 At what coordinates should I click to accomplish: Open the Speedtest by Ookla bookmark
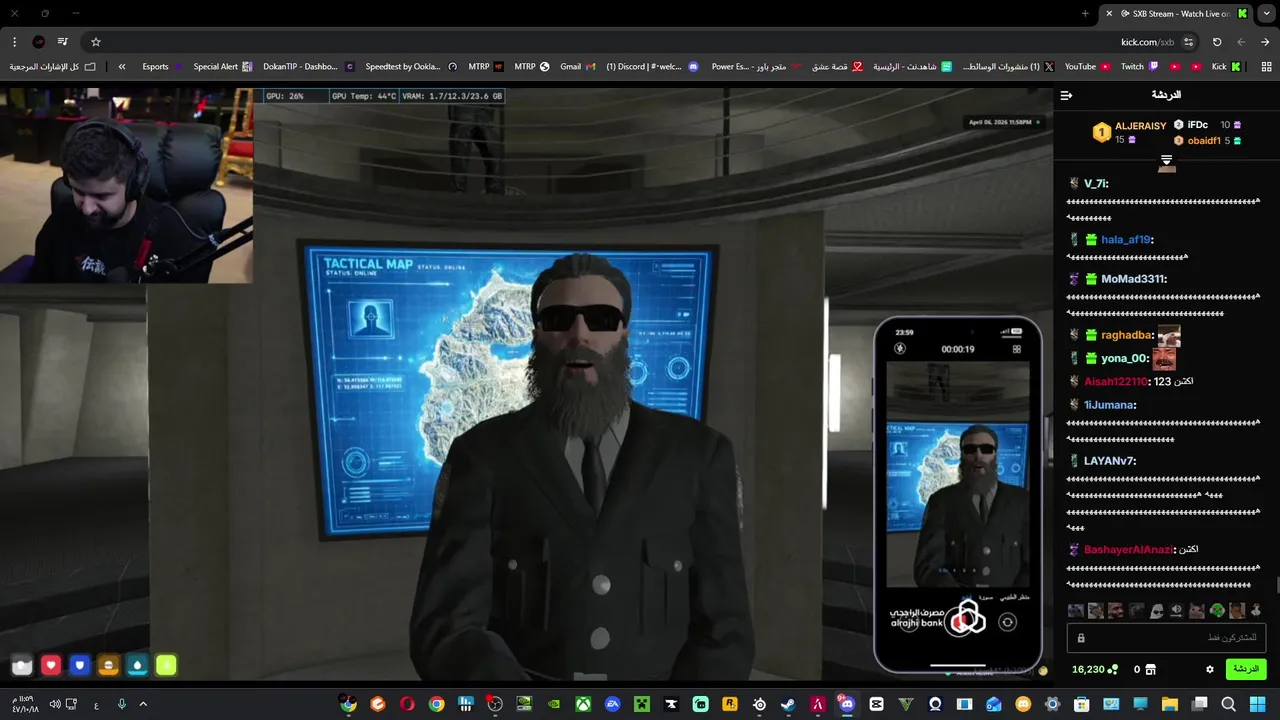tap(411, 67)
